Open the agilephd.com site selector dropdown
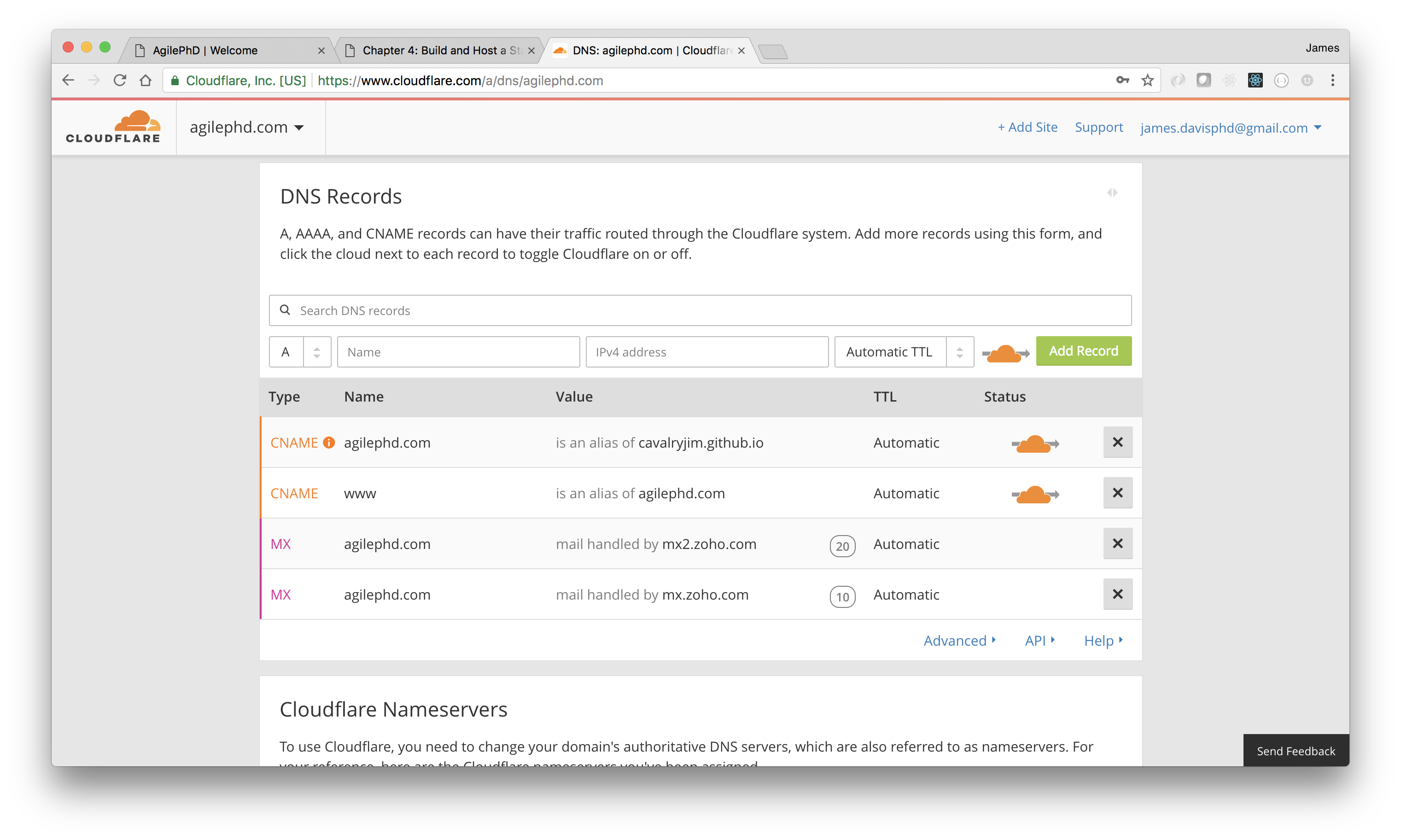Image resolution: width=1401 pixels, height=840 pixels. point(247,128)
